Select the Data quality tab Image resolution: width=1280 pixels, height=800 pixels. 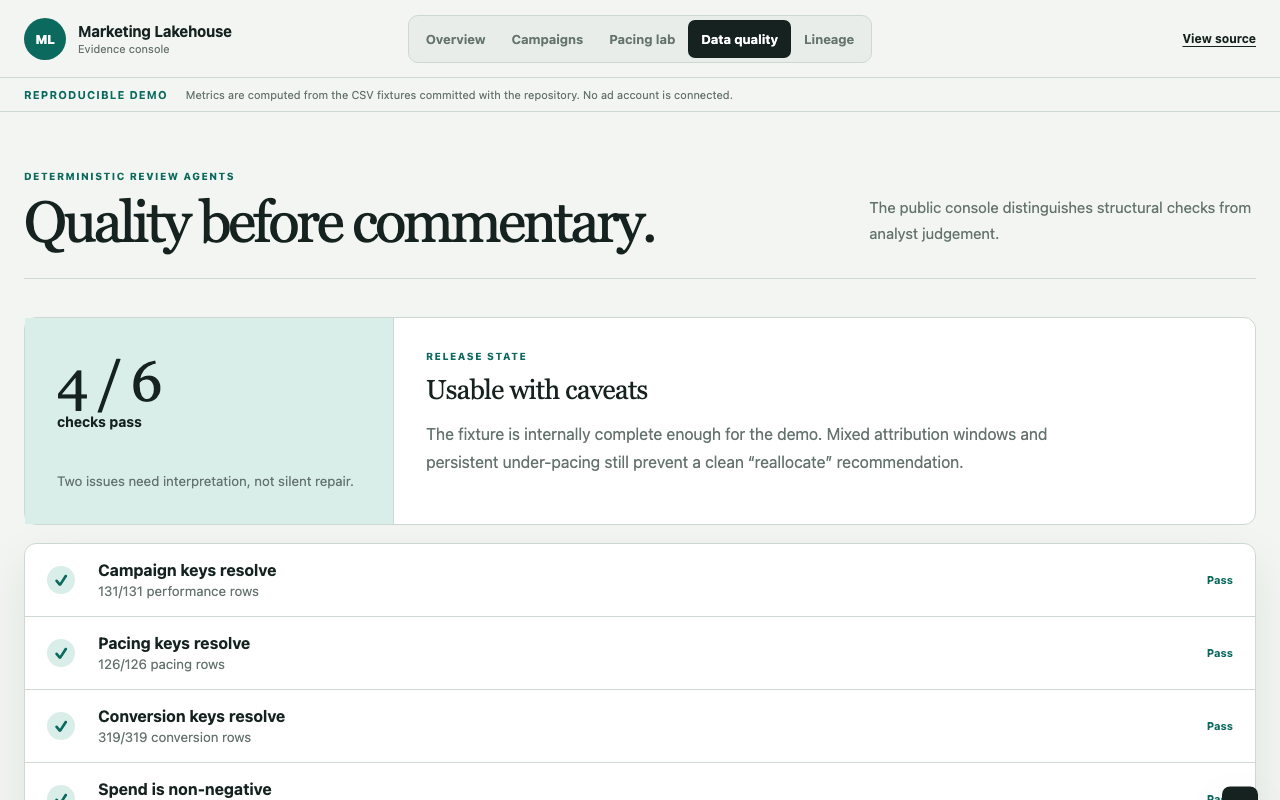point(739,39)
